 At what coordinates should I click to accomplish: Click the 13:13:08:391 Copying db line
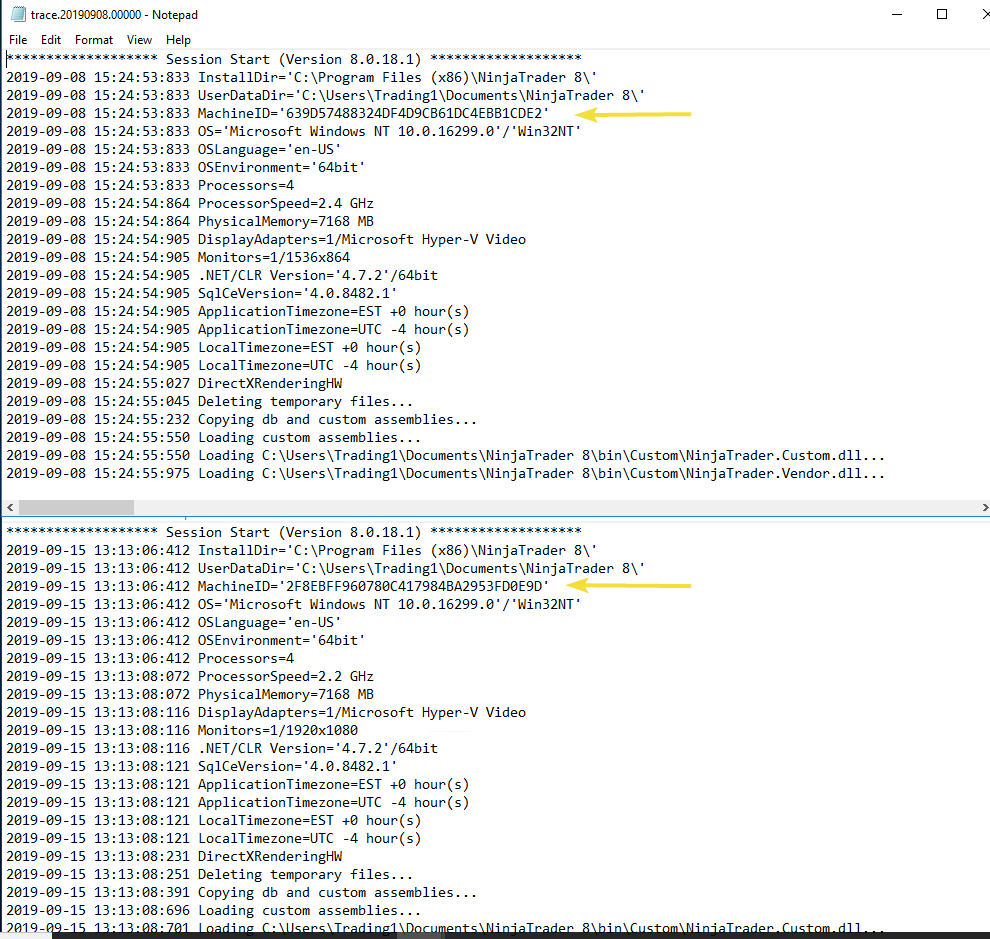click(x=242, y=892)
